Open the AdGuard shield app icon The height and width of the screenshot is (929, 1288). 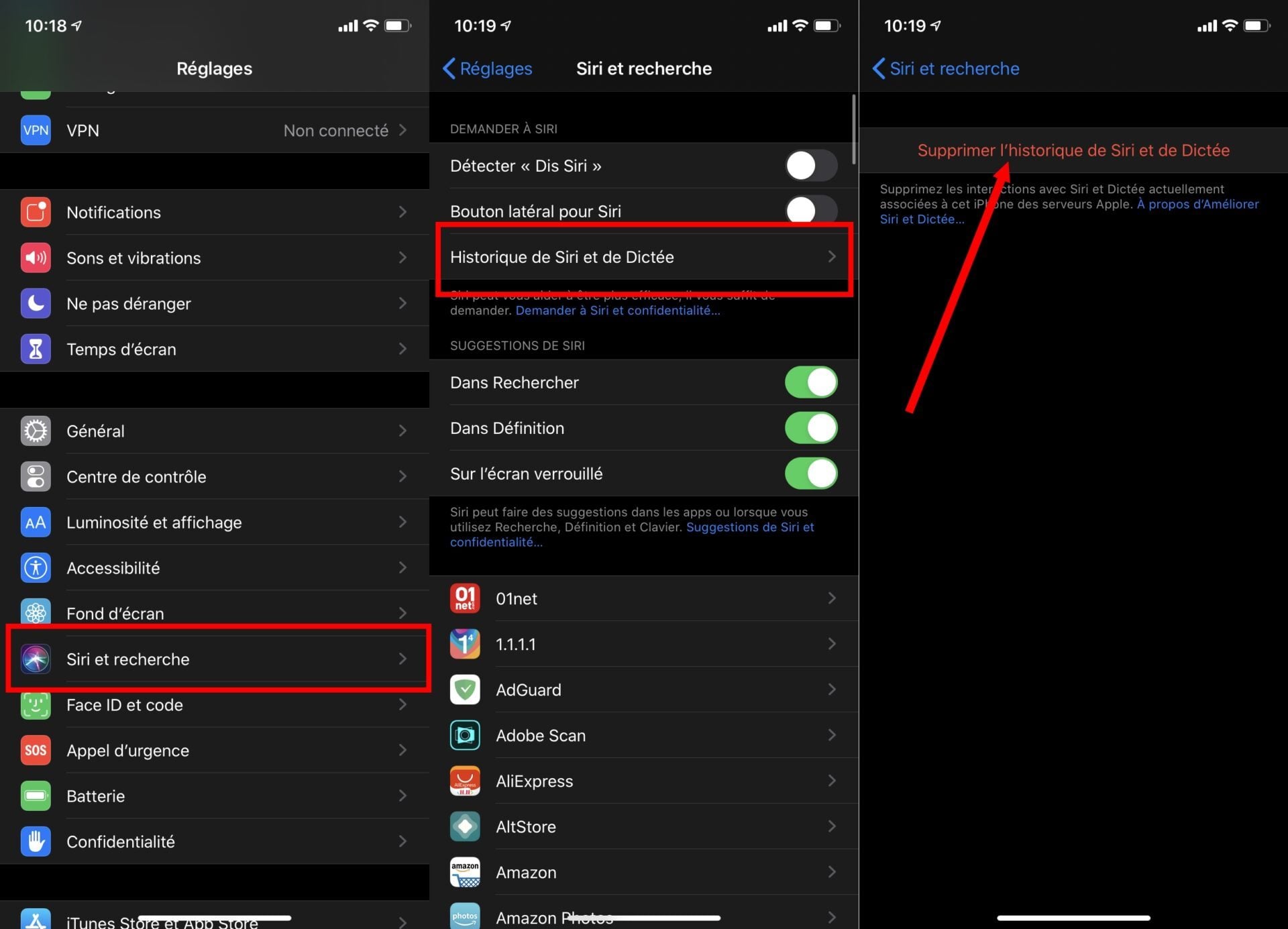(x=465, y=690)
